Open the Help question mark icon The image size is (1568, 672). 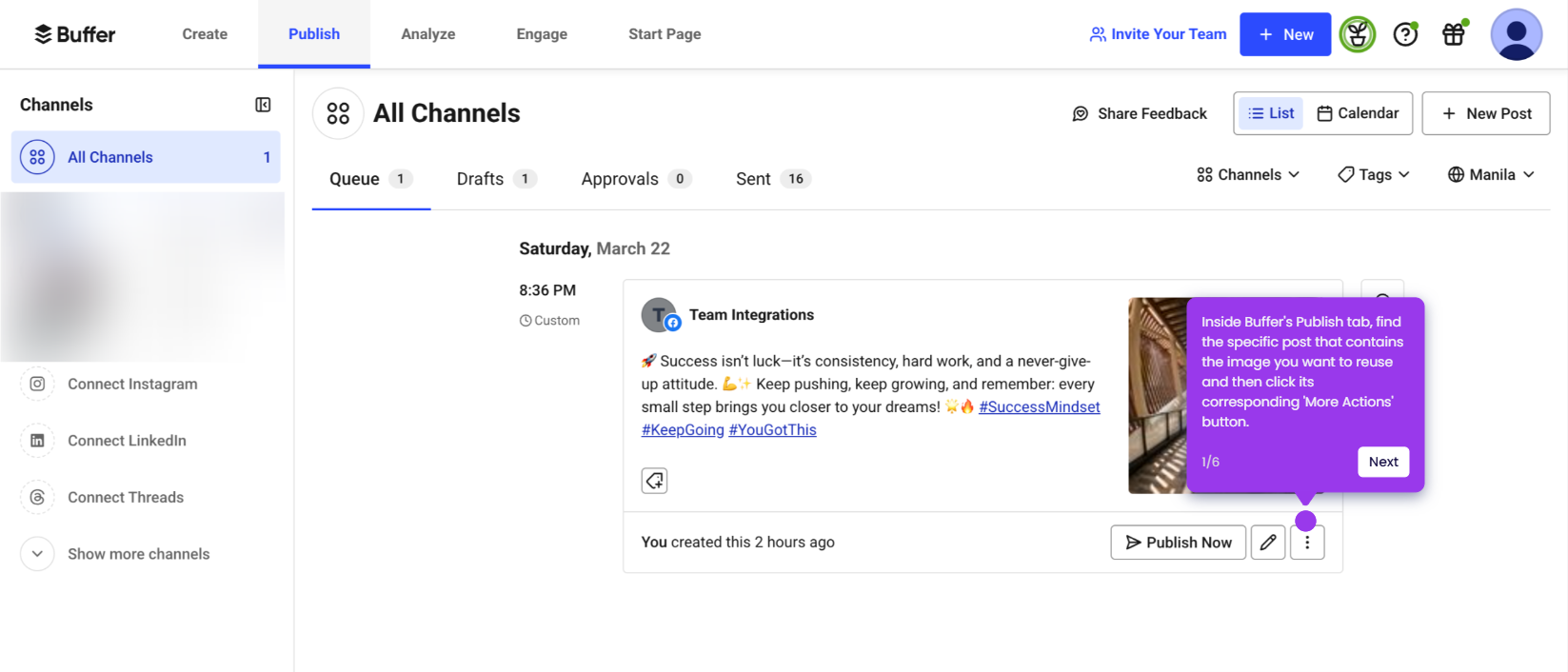click(x=1405, y=34)
